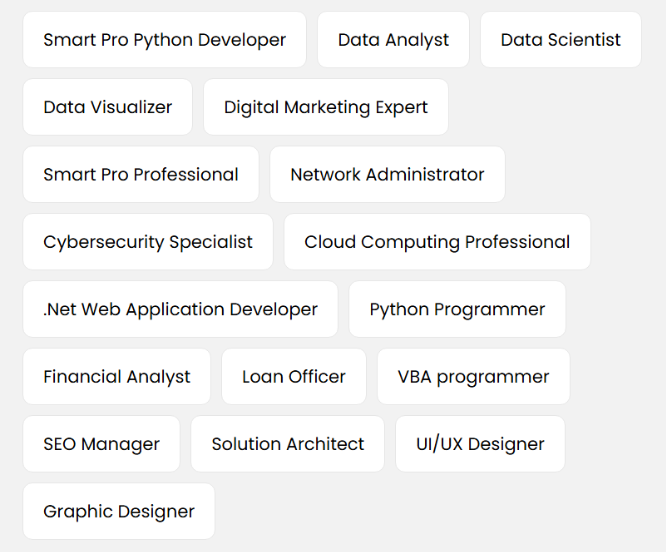The height and width of the screenshot is (552, 666).
Task: Choose the Network Administrator tag
Action: tap(387, 174)
